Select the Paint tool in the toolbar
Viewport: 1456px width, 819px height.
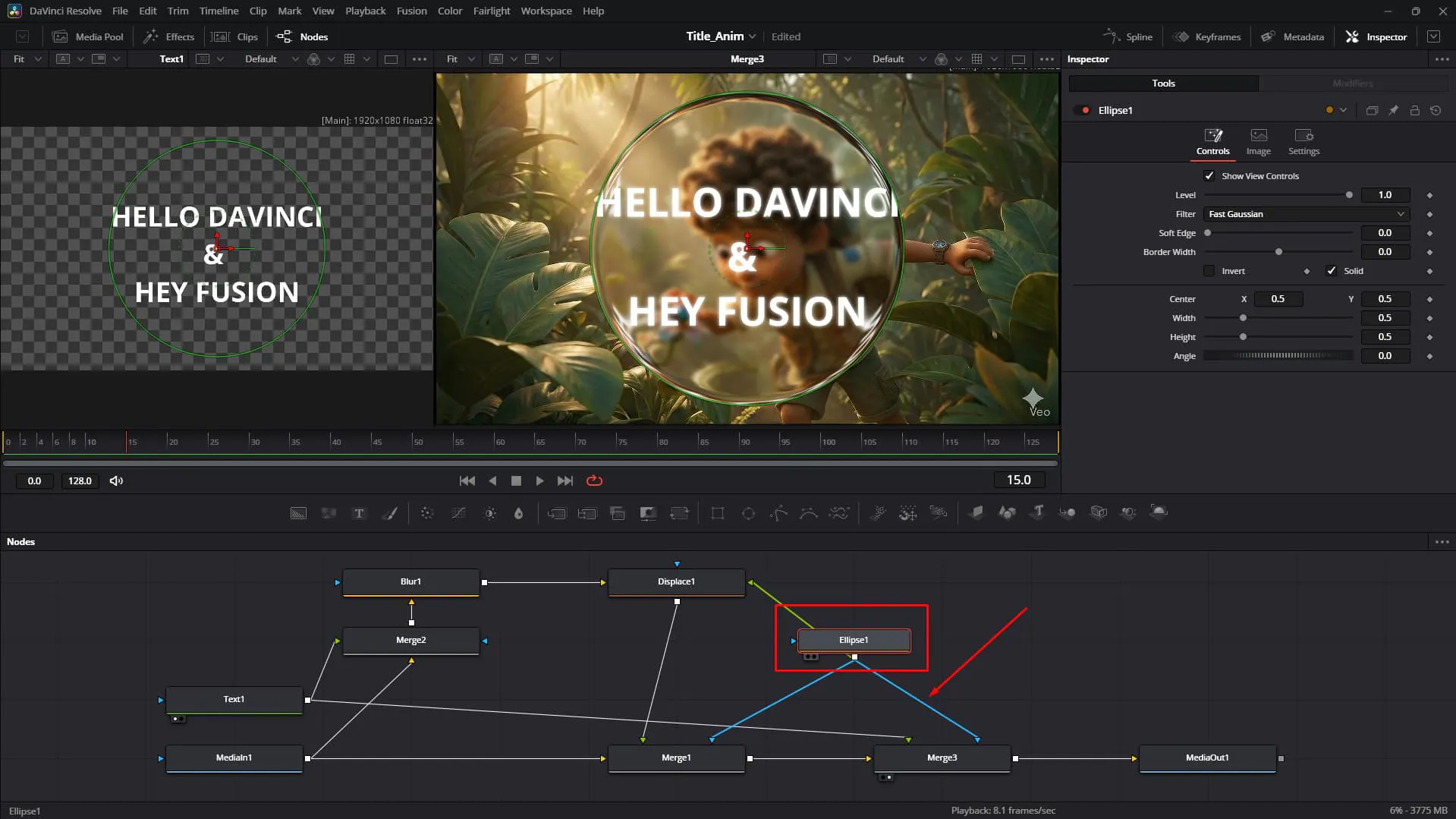389,513
